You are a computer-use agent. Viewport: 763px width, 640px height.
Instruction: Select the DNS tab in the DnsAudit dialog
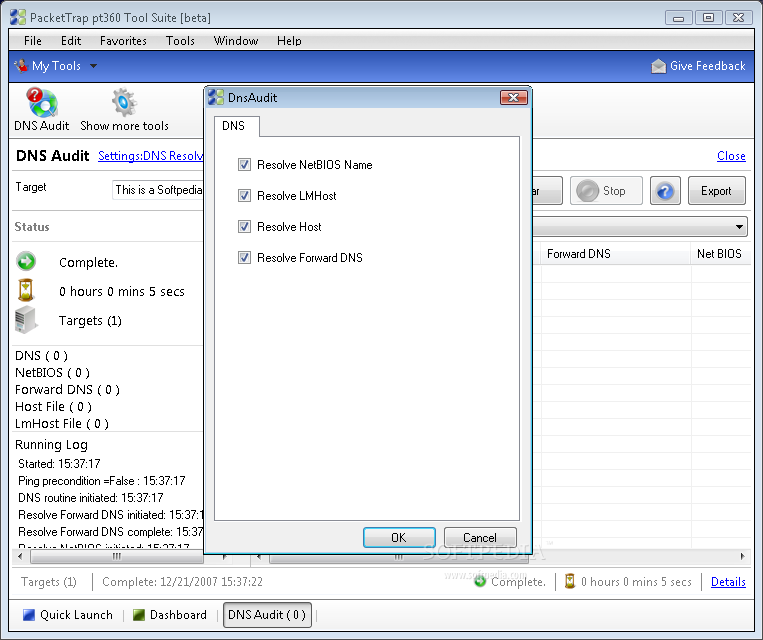(x=234, y=126)
